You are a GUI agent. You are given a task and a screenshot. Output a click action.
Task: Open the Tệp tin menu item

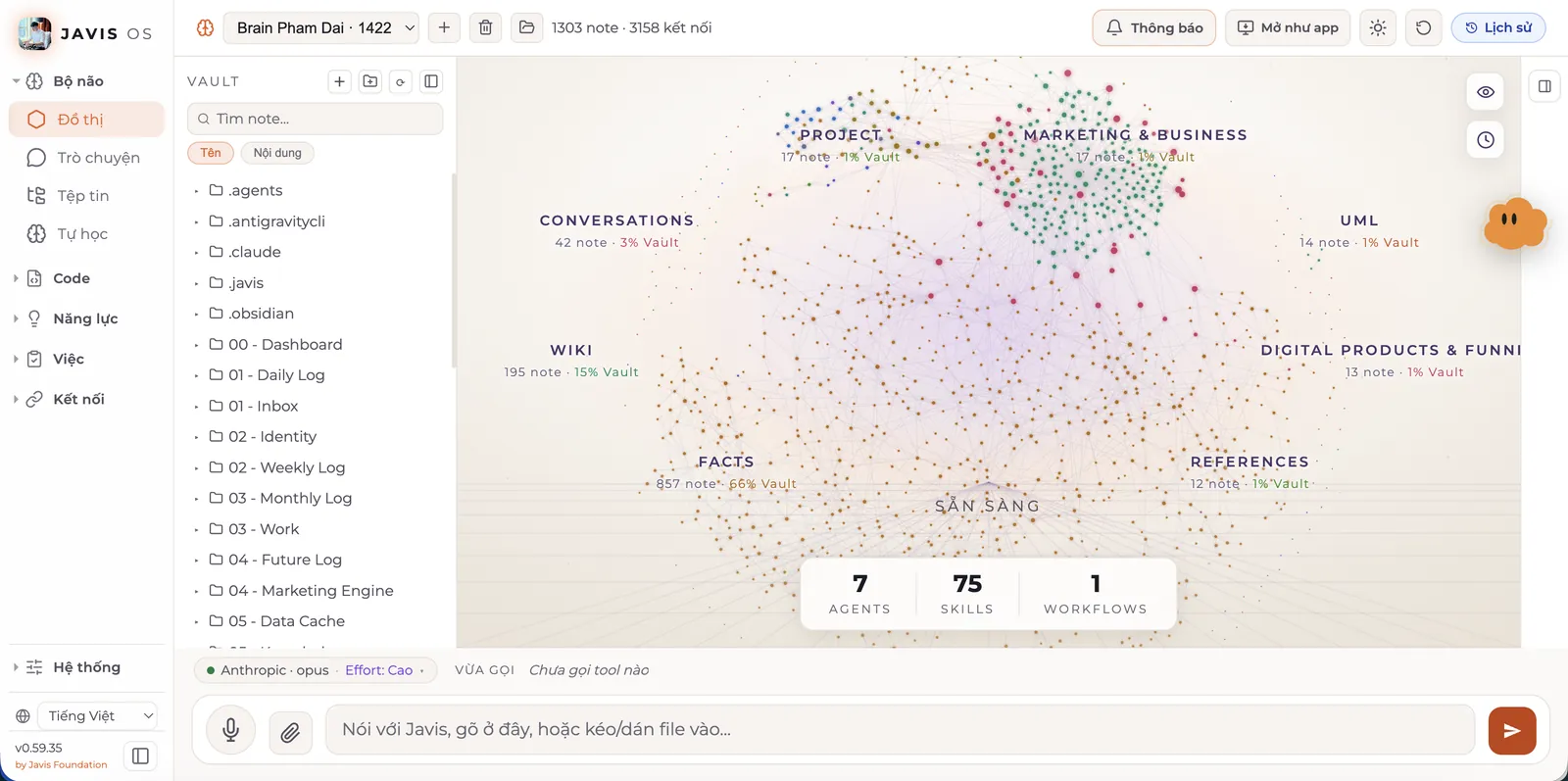86,196
